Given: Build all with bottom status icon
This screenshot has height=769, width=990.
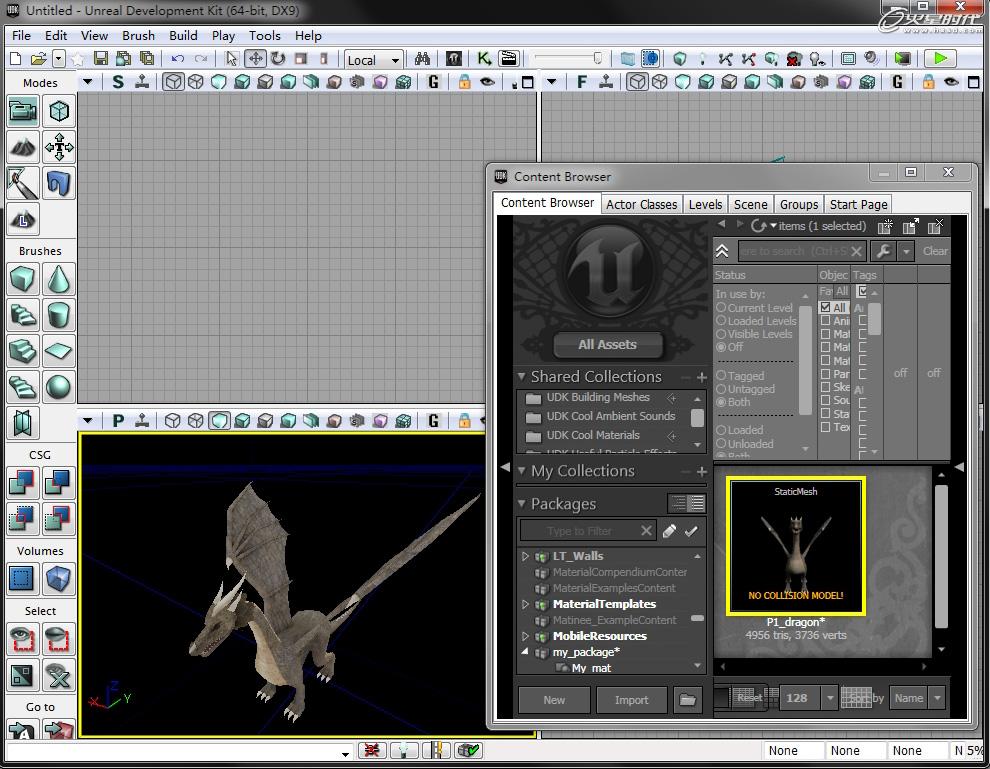Looking at the screenshot, I should [x=468, y=750].
